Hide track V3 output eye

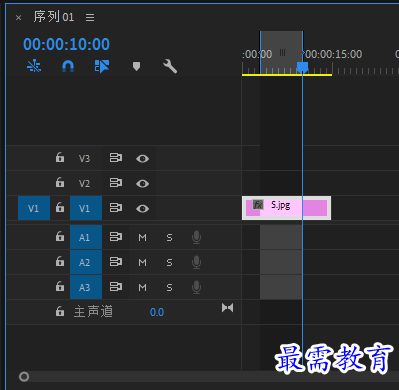tap(142, 159)
